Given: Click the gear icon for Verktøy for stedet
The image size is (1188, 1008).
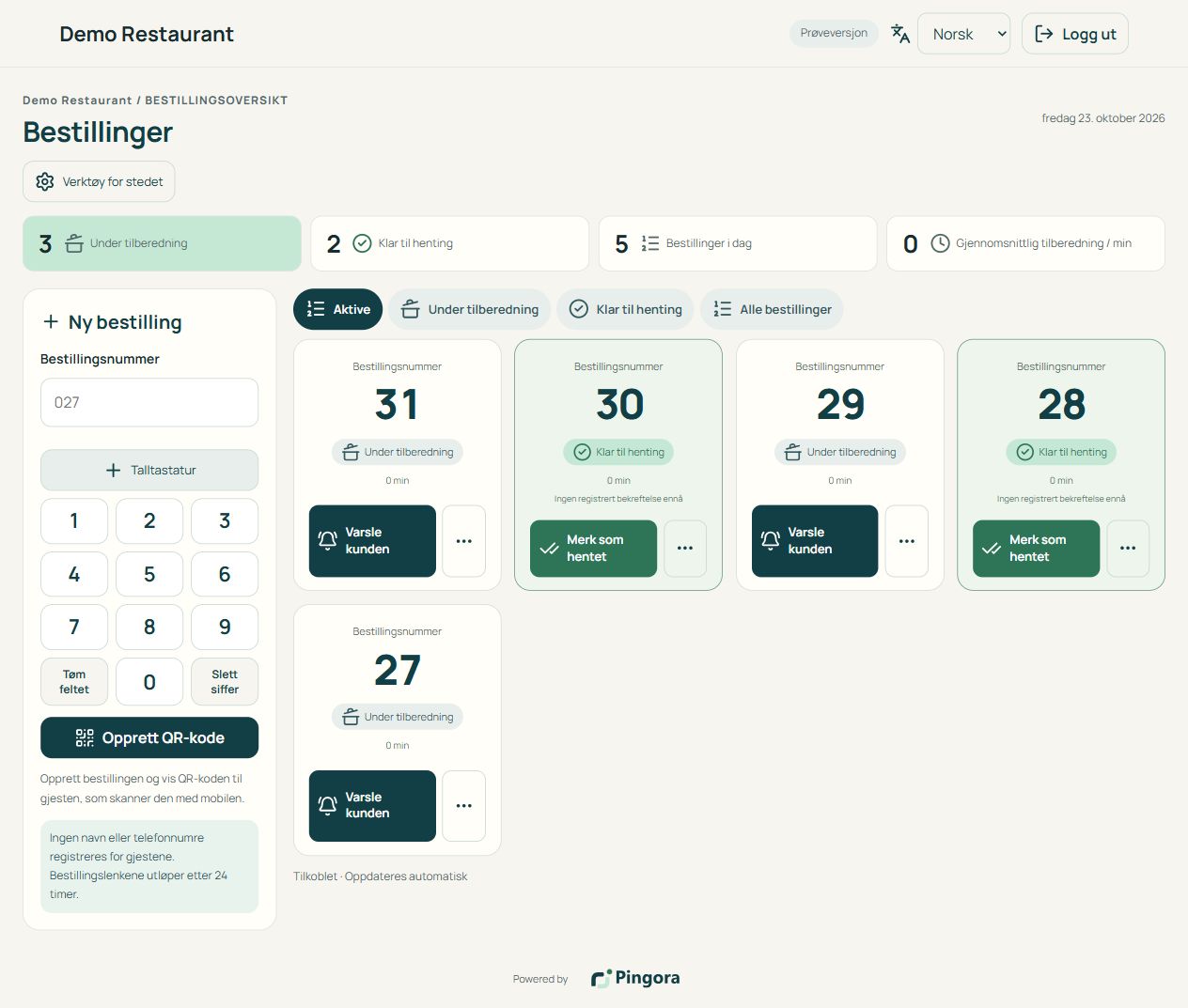Looking at the screenshot, I should coord(45,181).
